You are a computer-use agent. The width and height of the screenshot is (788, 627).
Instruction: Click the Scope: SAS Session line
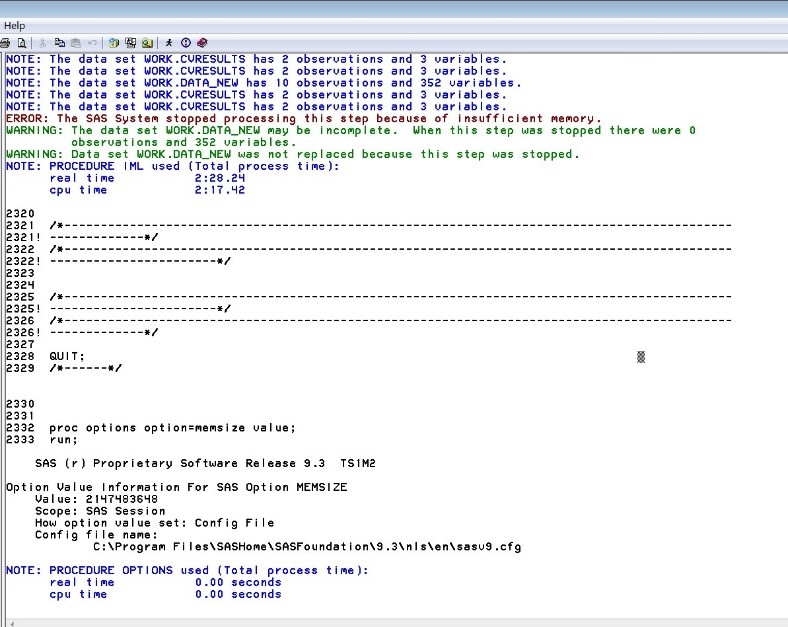pos(100,511)
